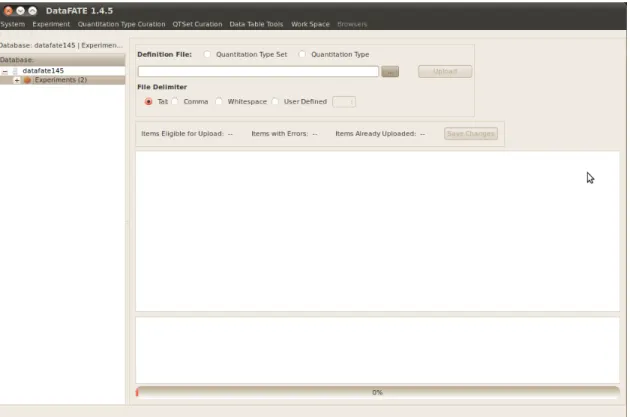Open the Work Space menu
The width and height of the screenshot is (630, 417).
click(x=310, y=24)
